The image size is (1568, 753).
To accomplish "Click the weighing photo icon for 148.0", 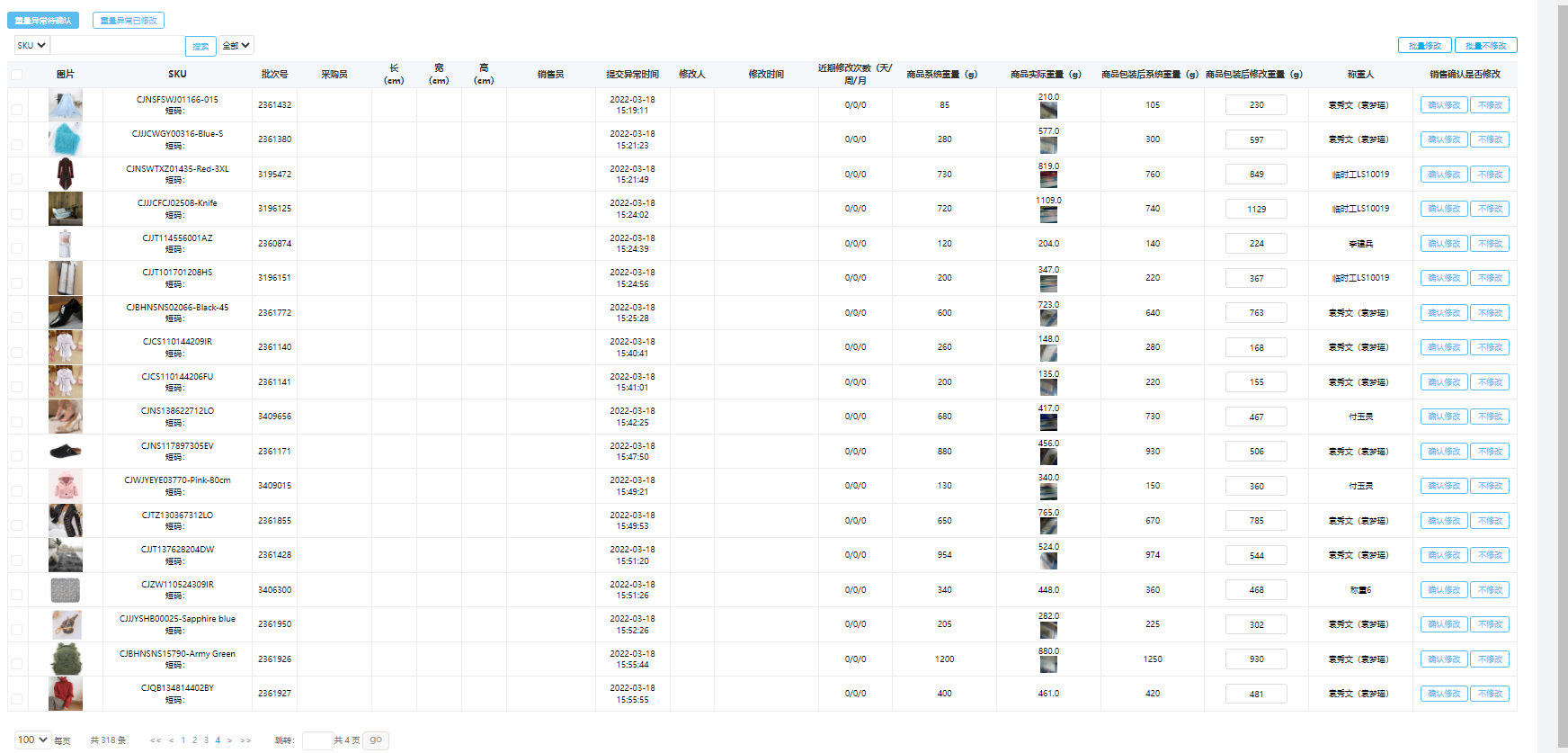I will [1048, 353].
